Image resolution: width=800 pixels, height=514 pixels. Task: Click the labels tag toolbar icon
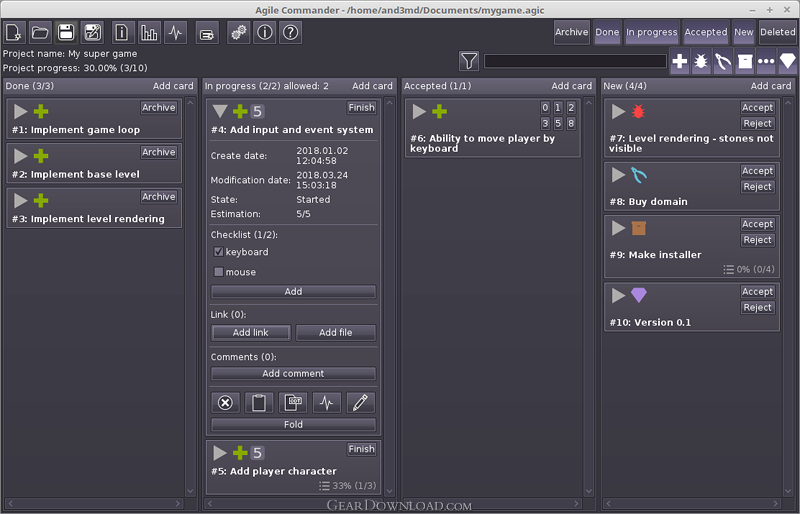tap(207, 34)
